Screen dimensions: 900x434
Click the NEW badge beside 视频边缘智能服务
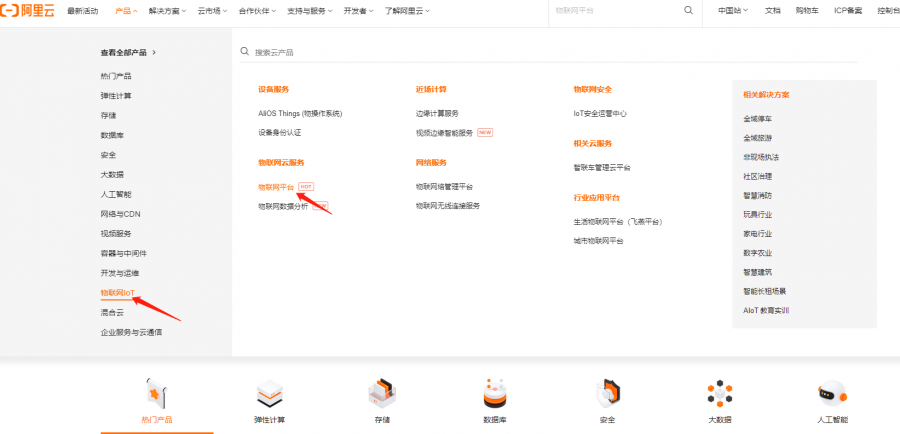coord(485,133)
